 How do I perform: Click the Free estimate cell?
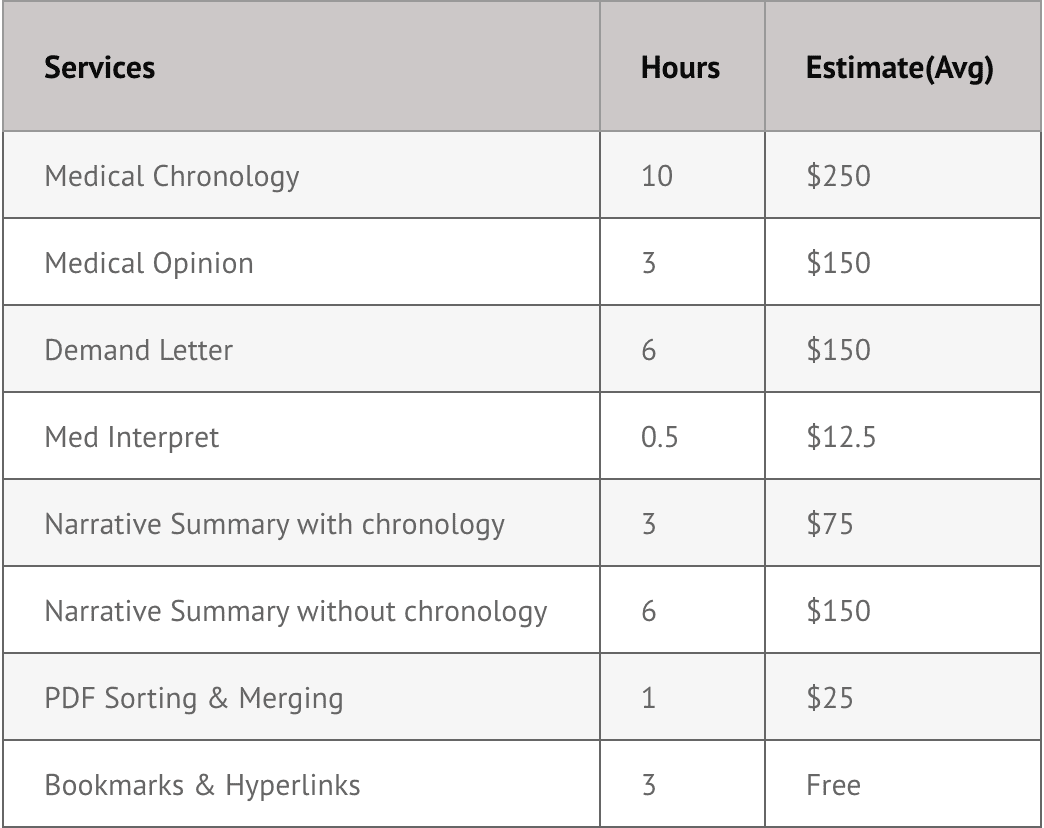coord(833,785)
